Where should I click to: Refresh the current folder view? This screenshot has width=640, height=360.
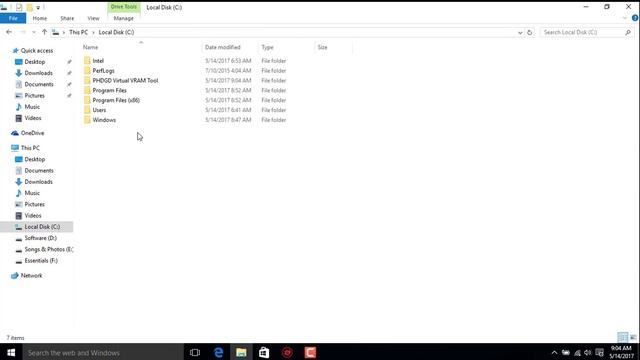530,32
